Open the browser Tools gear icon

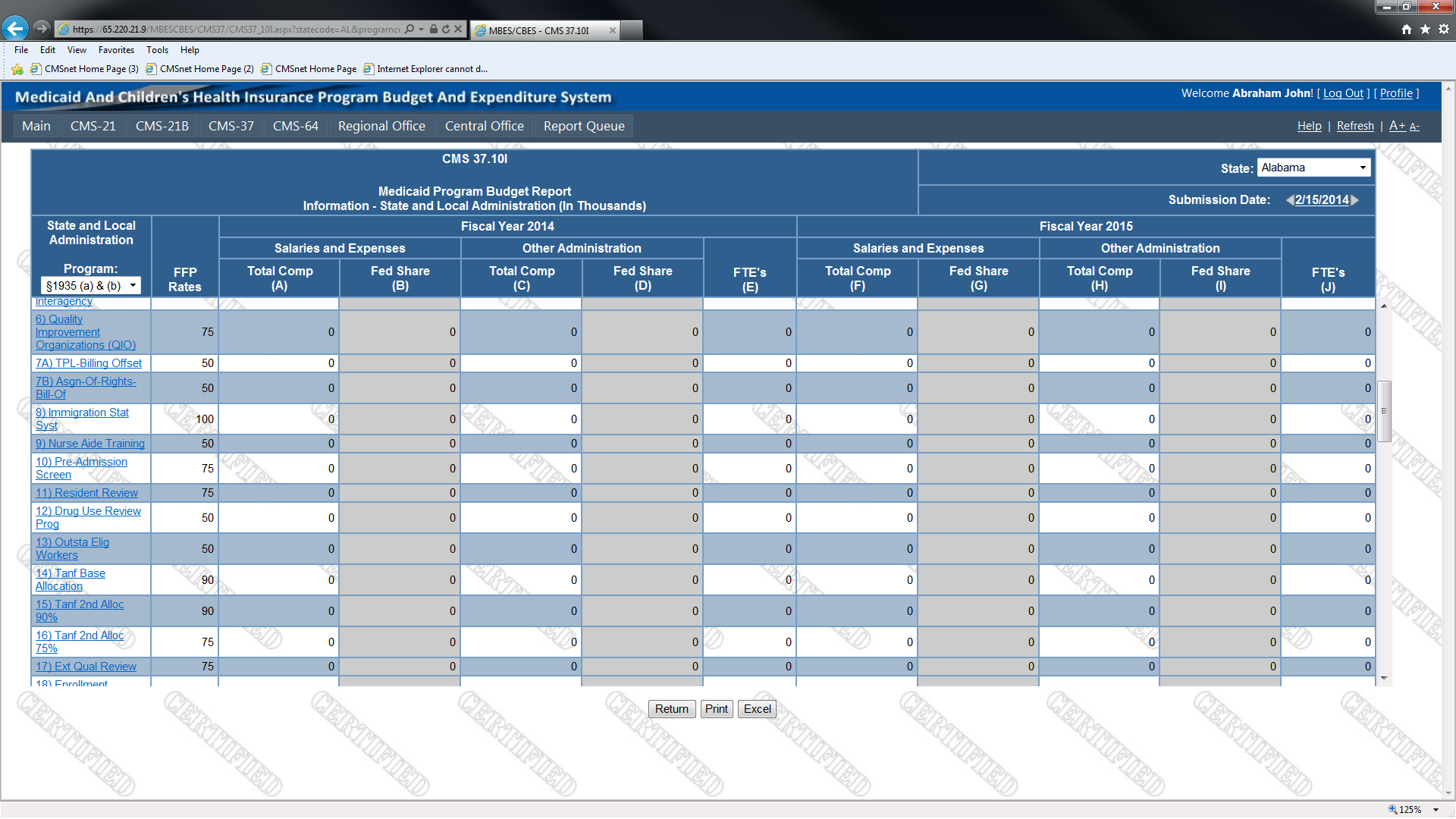1444,30
